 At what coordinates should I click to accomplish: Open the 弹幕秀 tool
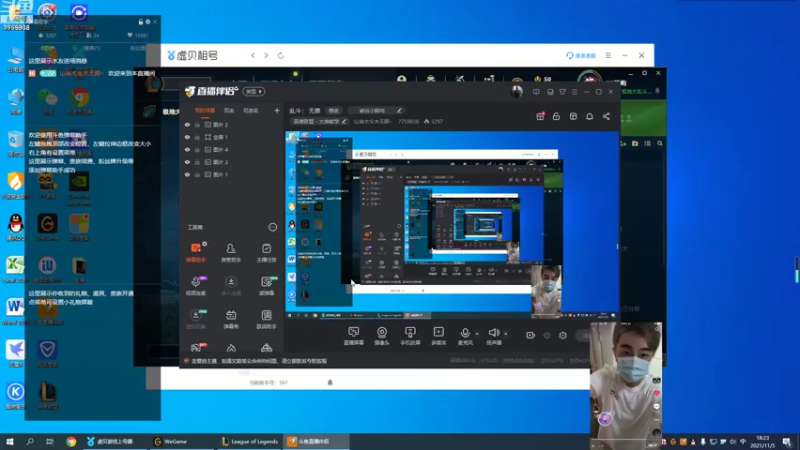point(231,319)
